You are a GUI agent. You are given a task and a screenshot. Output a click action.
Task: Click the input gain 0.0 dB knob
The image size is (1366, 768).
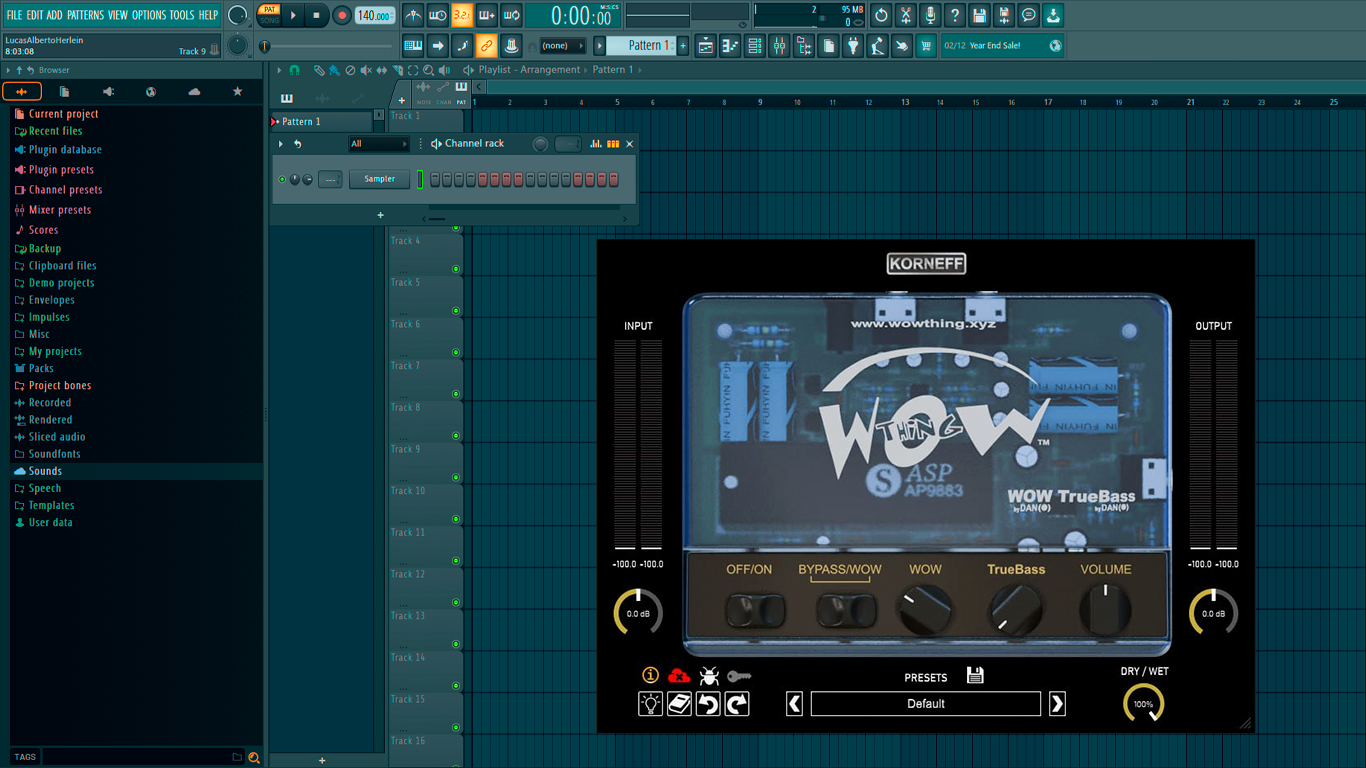(x=638, y=613)
